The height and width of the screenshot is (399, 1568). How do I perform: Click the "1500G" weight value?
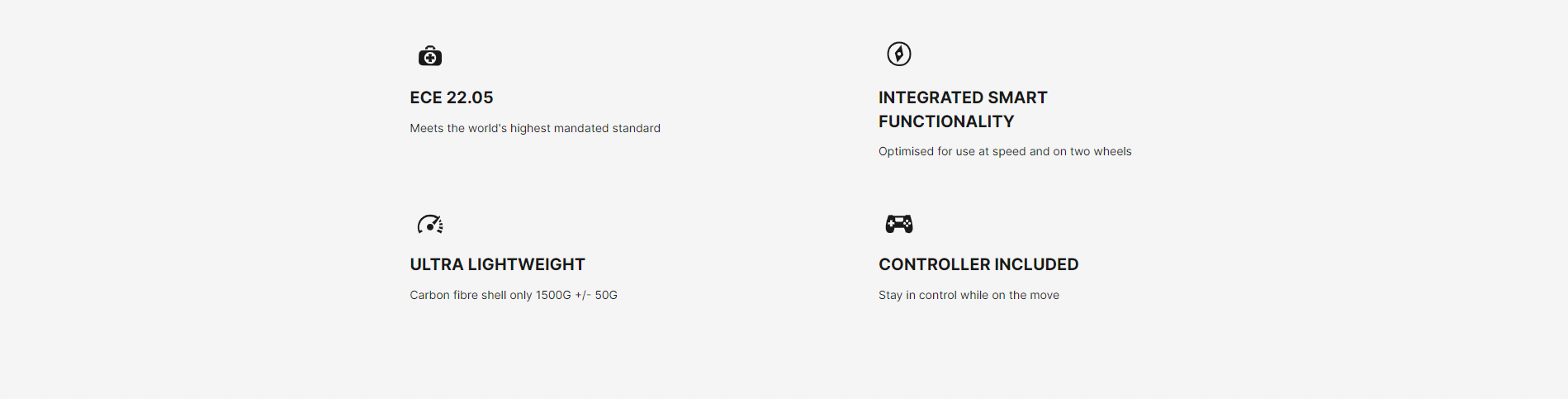[x=553, y=295]
